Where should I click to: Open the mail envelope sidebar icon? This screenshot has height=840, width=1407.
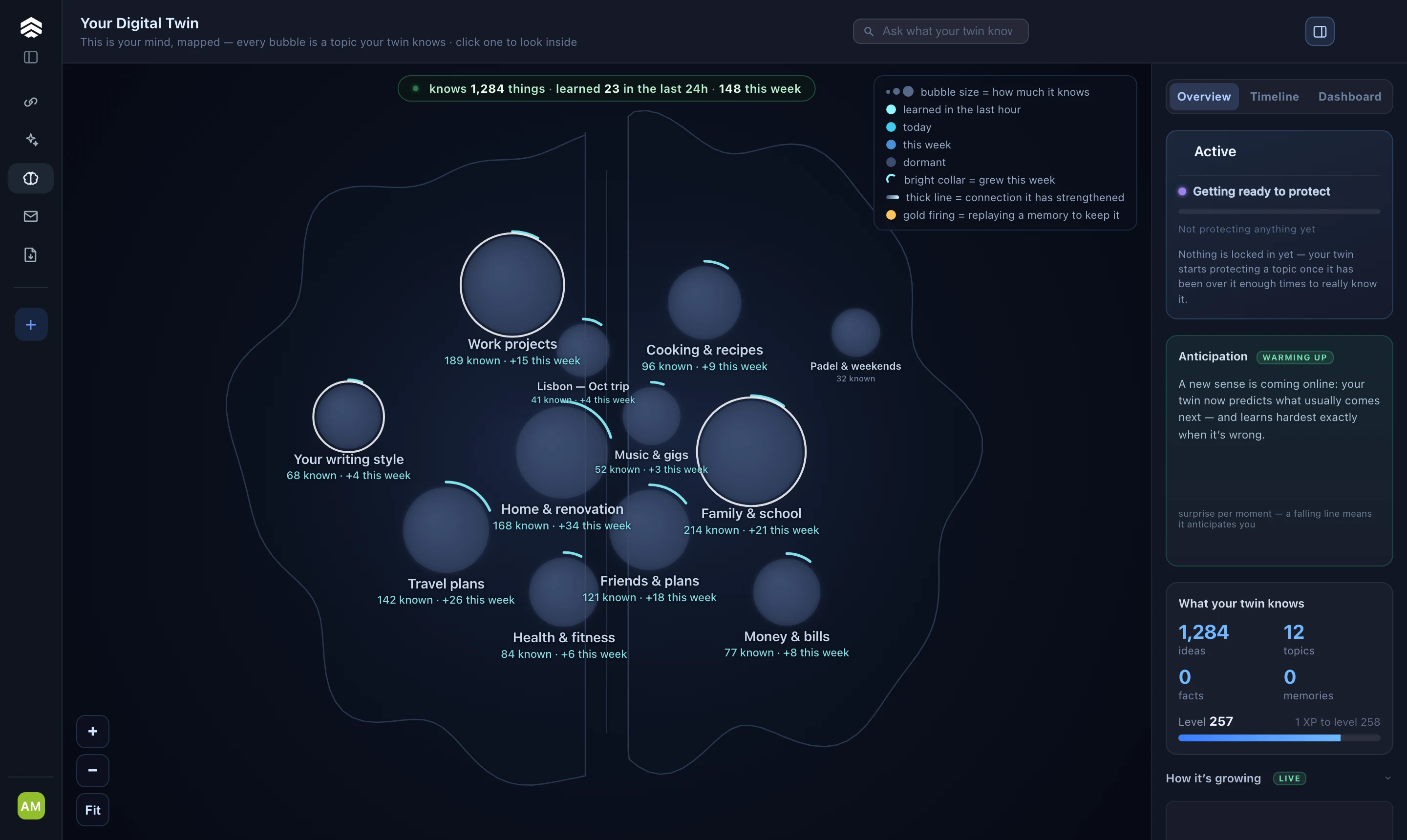(31, 216)
